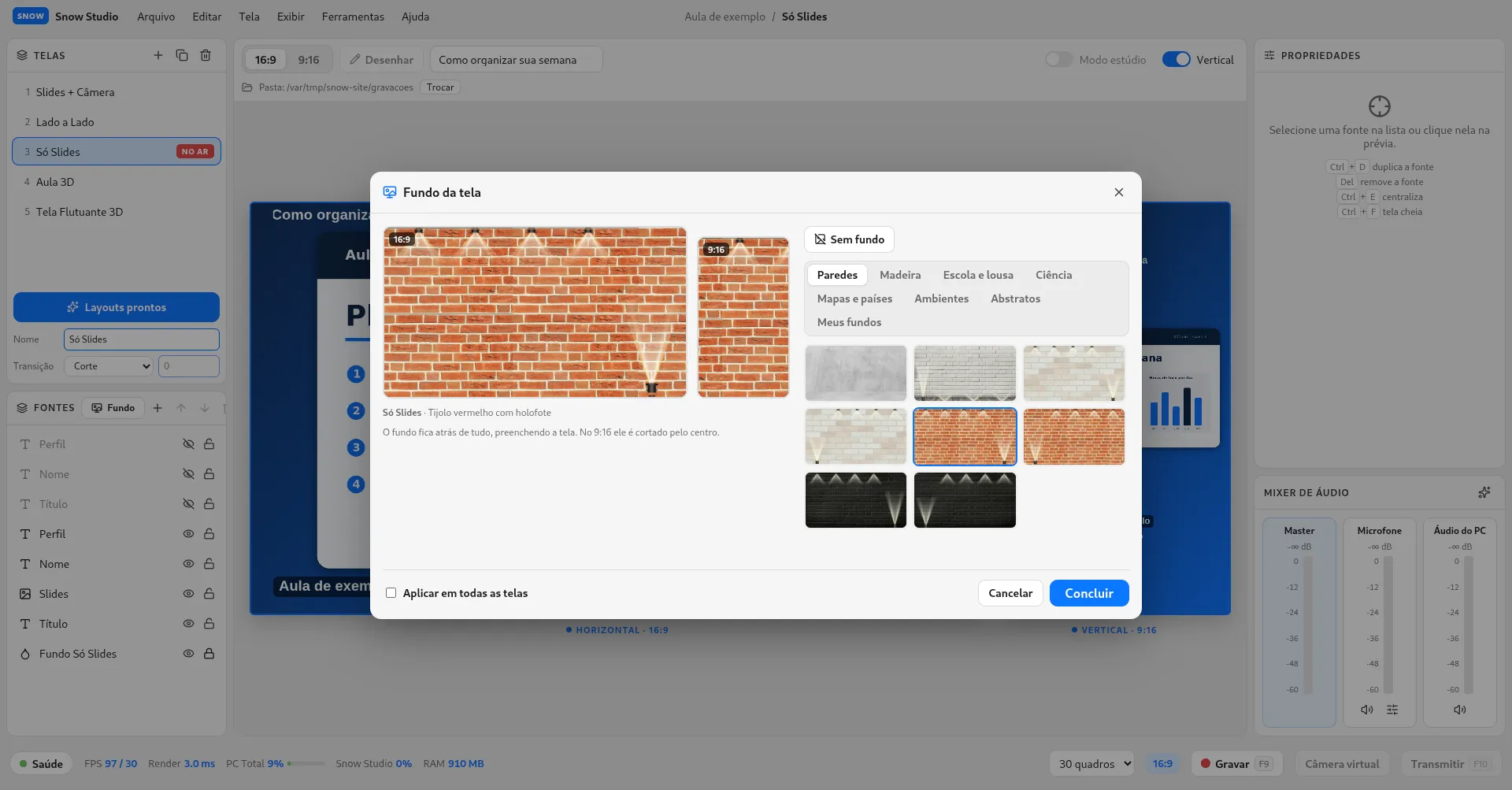Open the Microfone channel settings sliders
This screenshot has width=1512, height=790.
click(x=1392, y=710)
